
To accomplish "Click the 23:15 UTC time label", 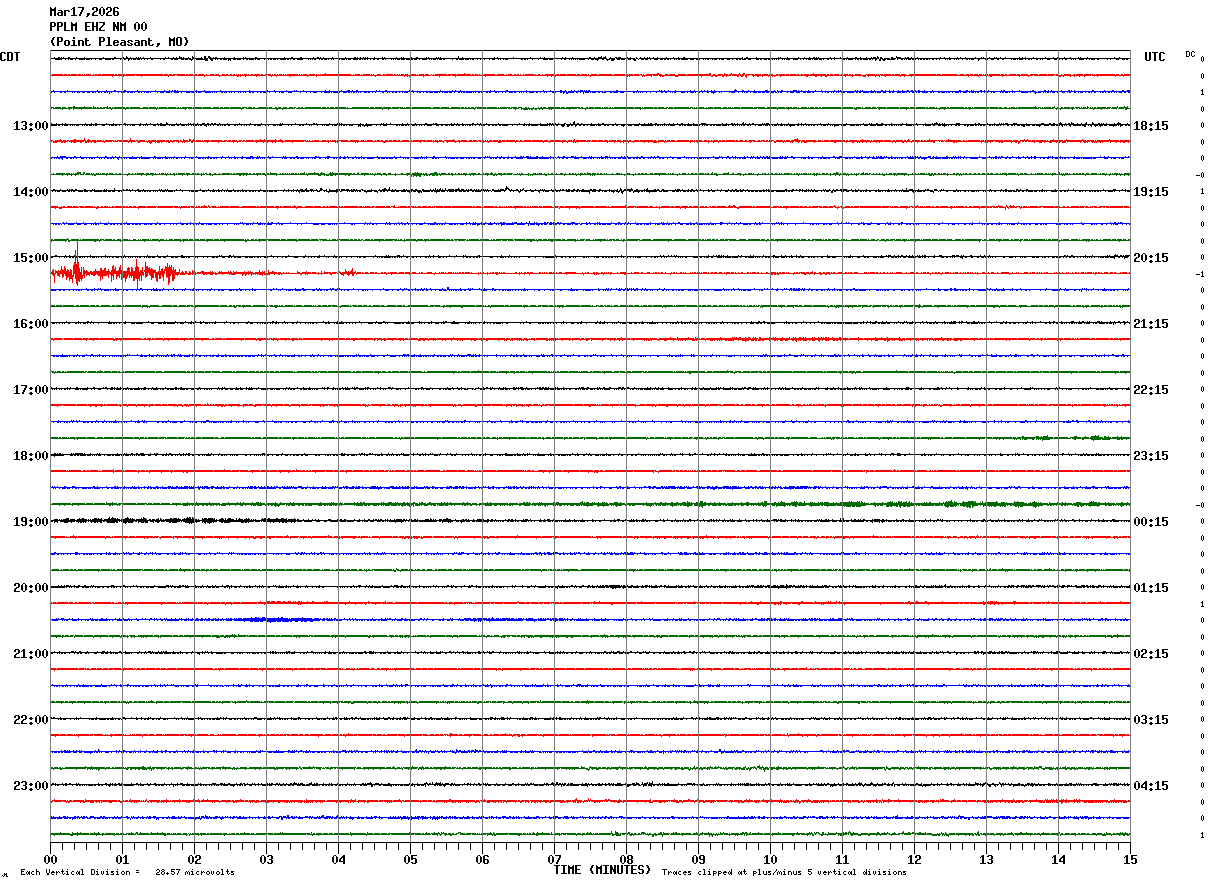I will point(1151,456).
